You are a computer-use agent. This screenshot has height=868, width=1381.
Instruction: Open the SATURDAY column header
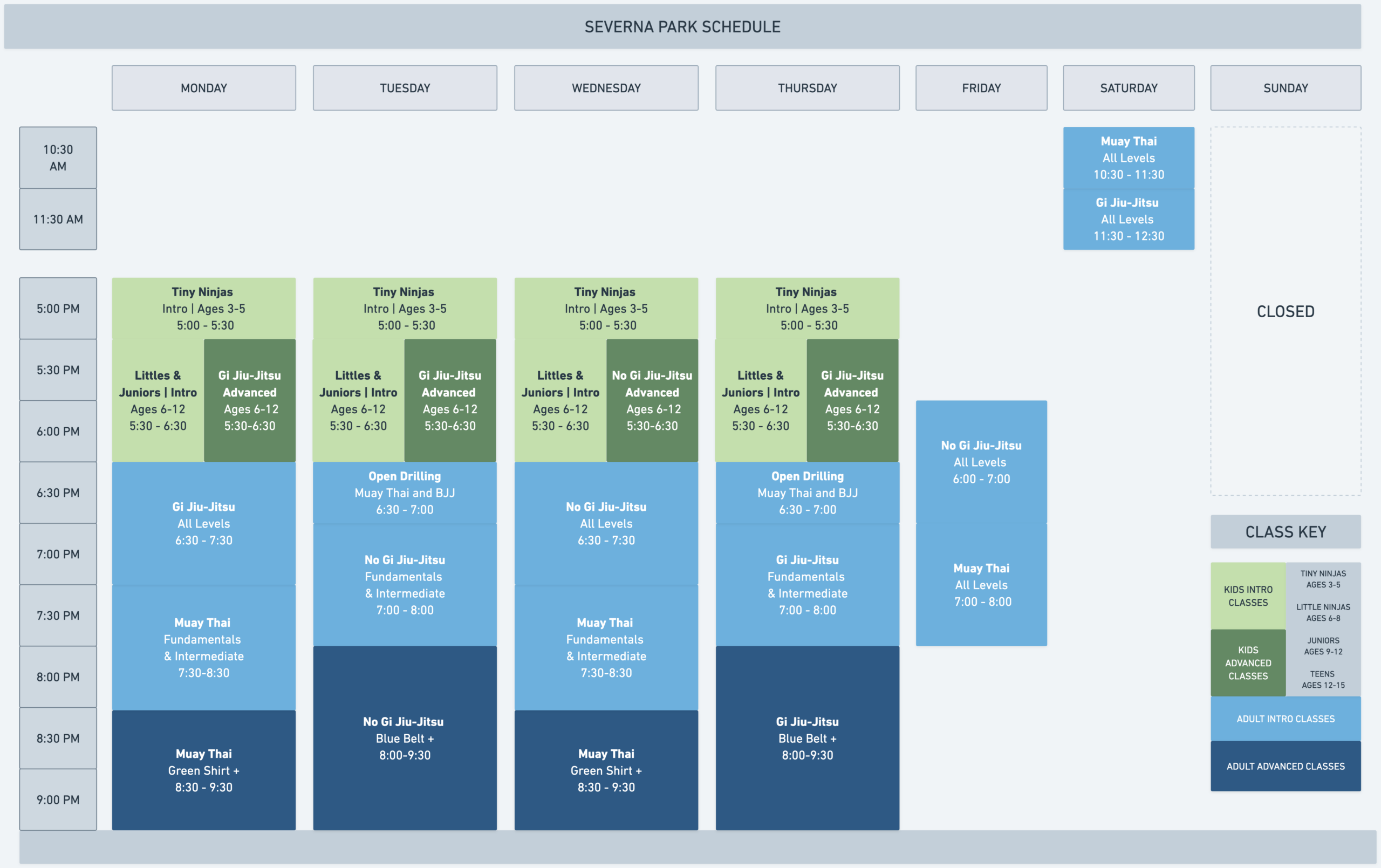1129,88
